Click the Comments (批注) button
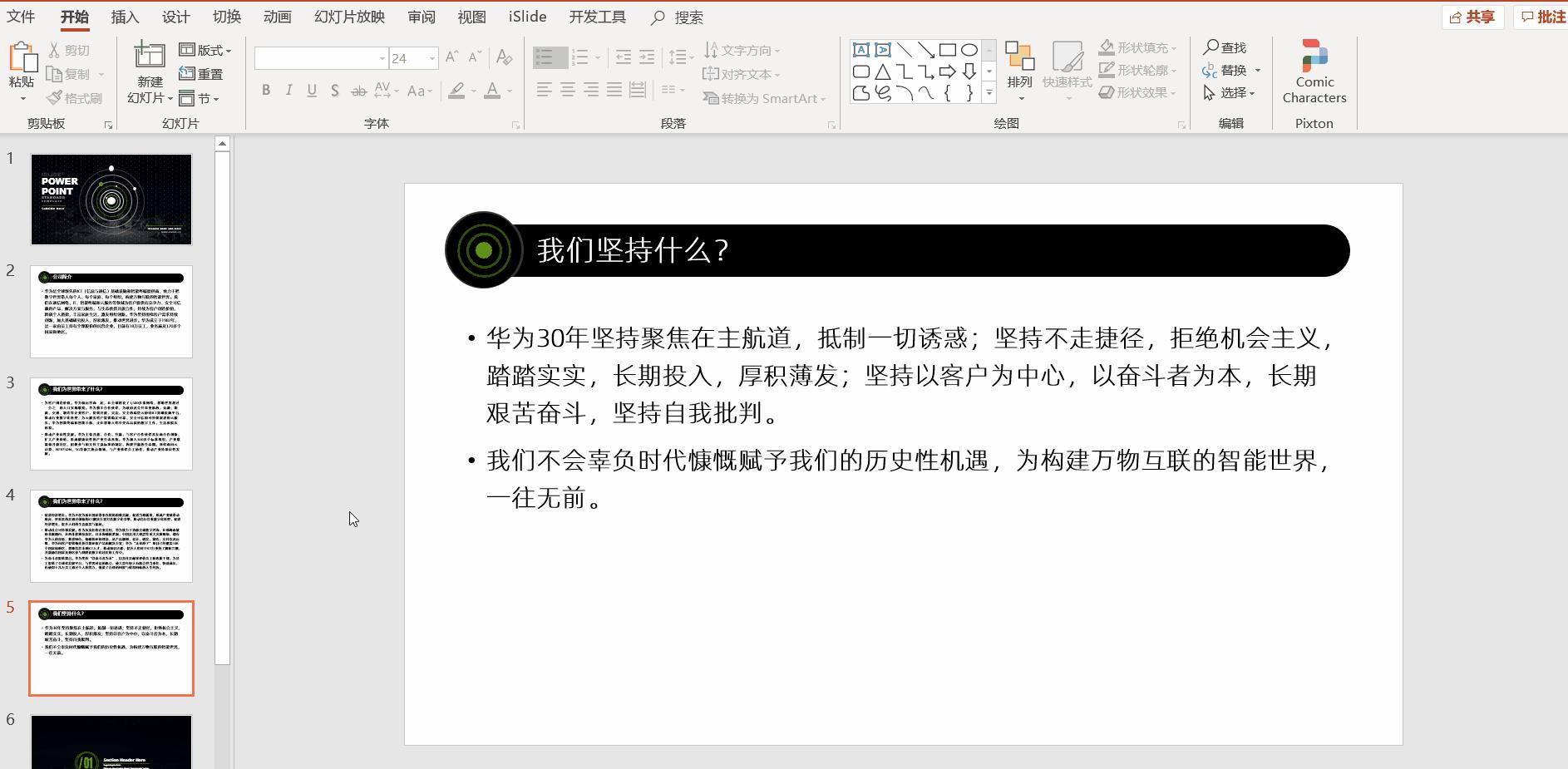 pos(1542,17)
